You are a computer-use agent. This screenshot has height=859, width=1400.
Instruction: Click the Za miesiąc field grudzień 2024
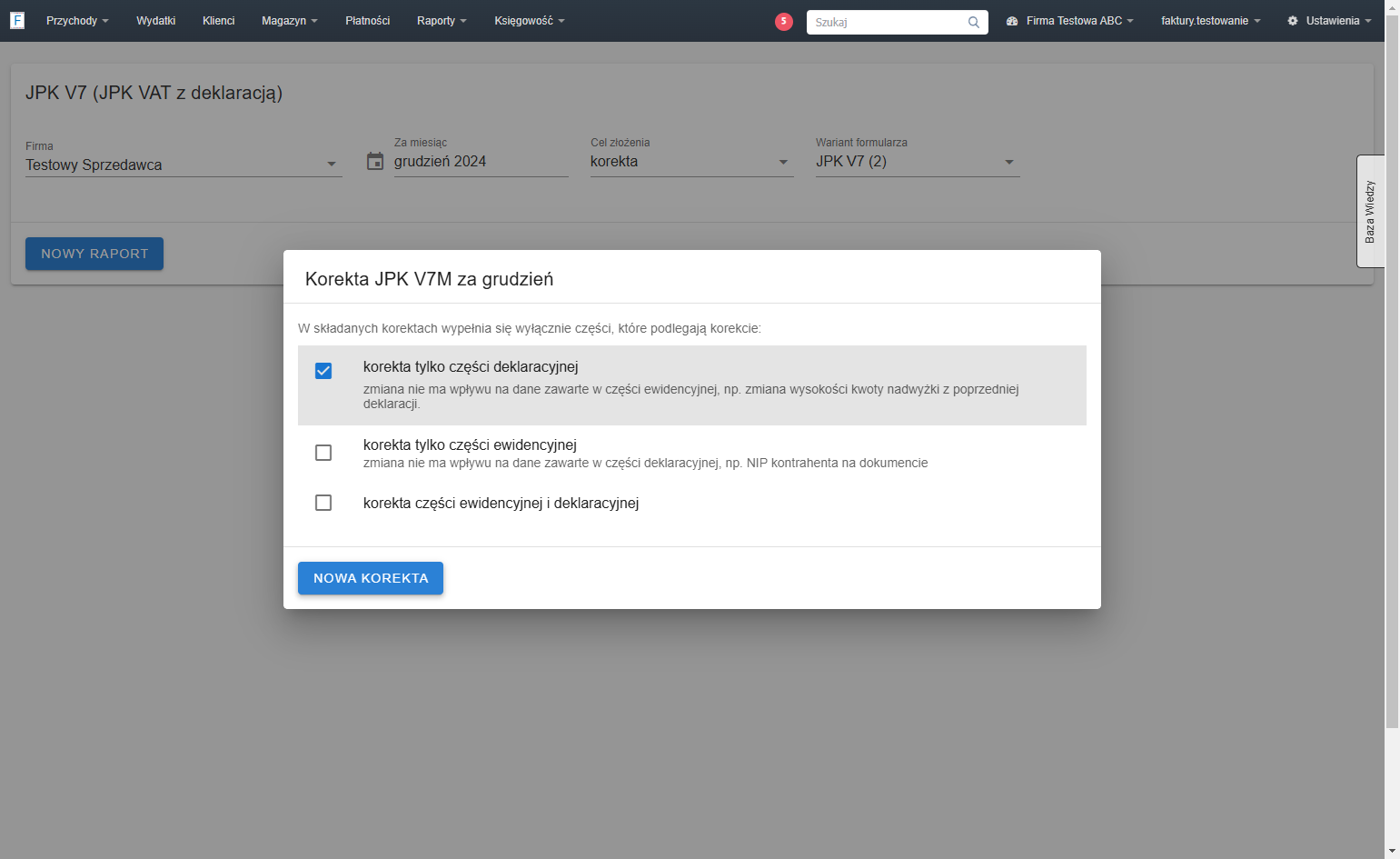click(481, 162)
